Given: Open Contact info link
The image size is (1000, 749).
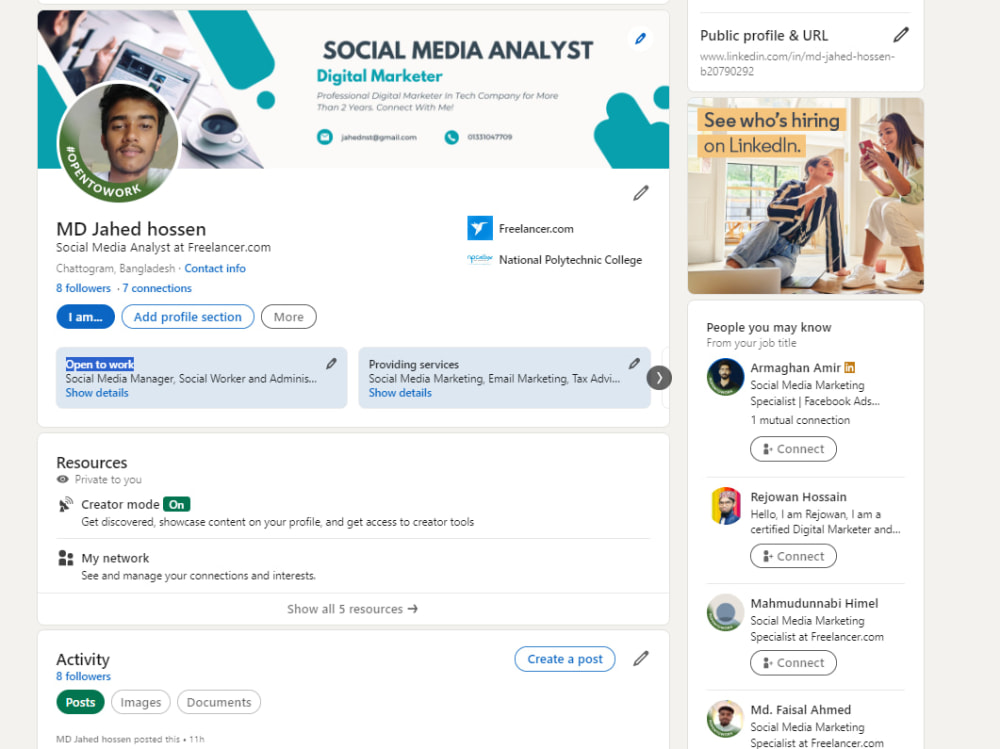Looking at the screenshot, I should point(215,269).
